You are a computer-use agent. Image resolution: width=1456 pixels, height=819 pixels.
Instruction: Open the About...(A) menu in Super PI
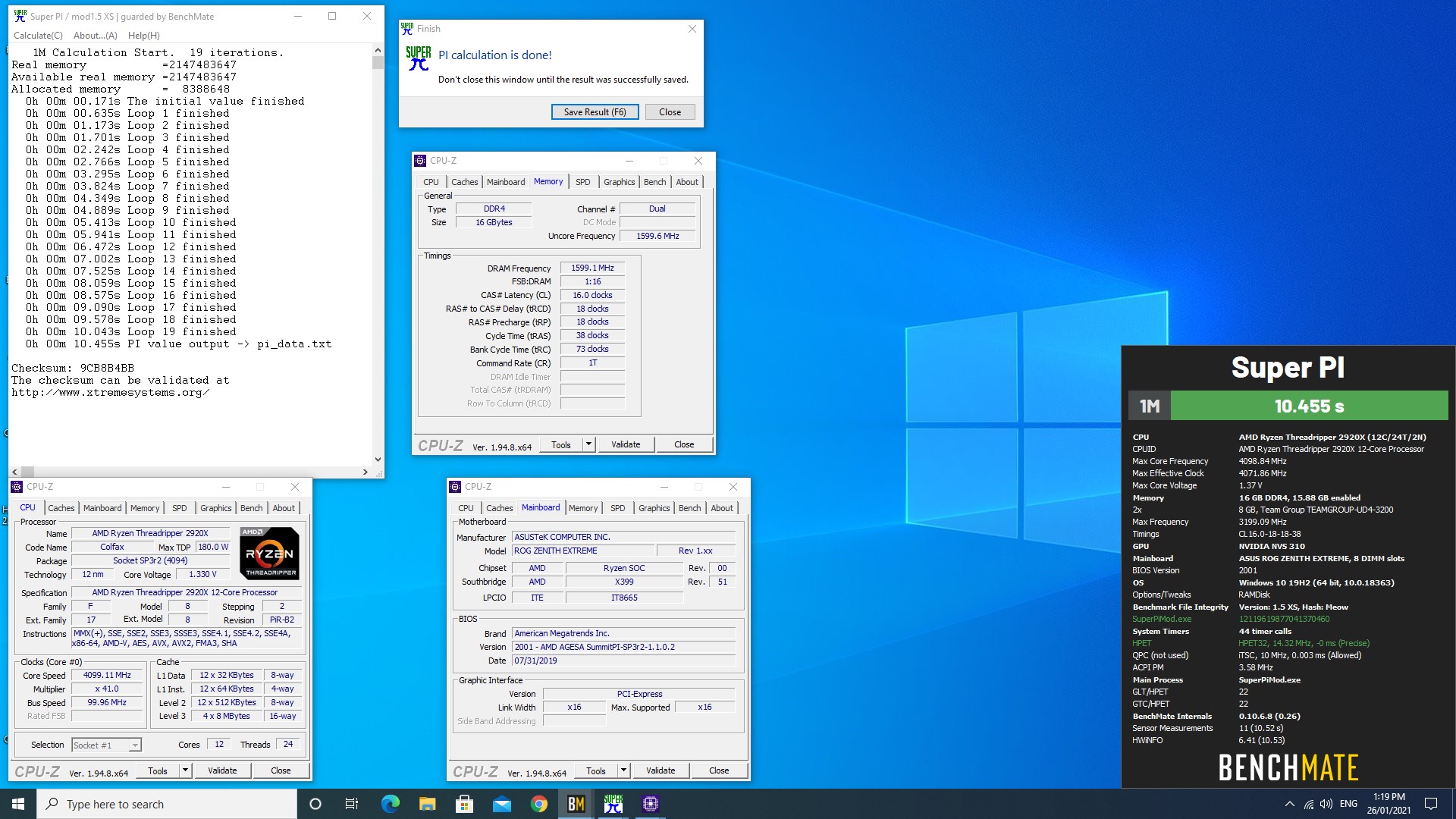coord(96,36)
